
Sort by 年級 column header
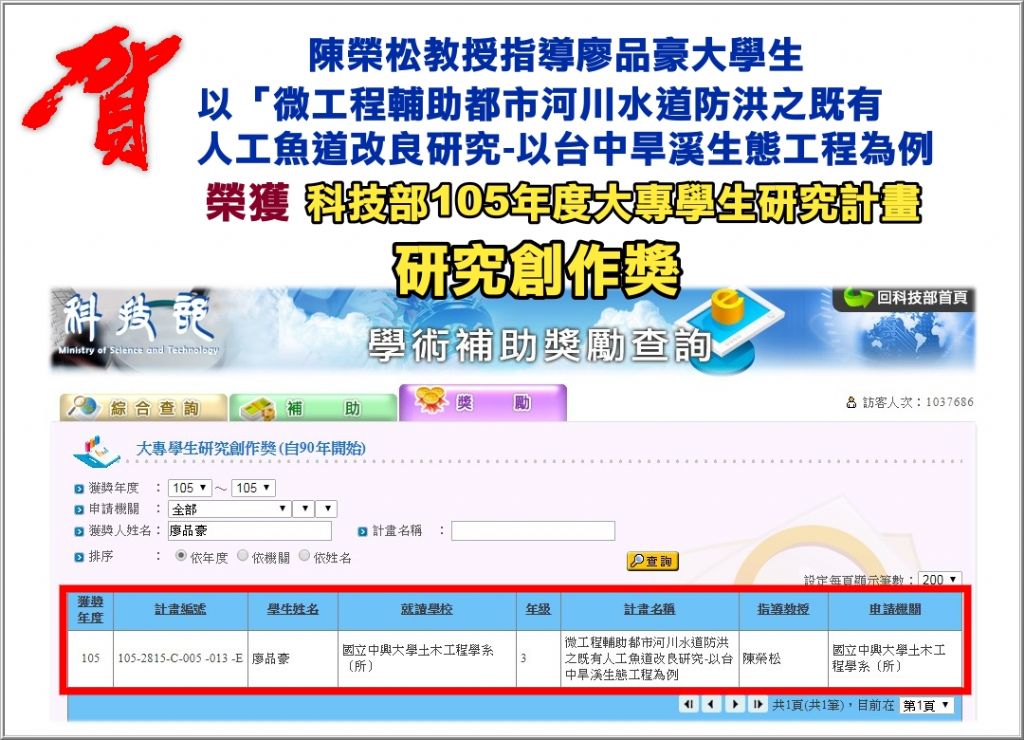point(538,609)
